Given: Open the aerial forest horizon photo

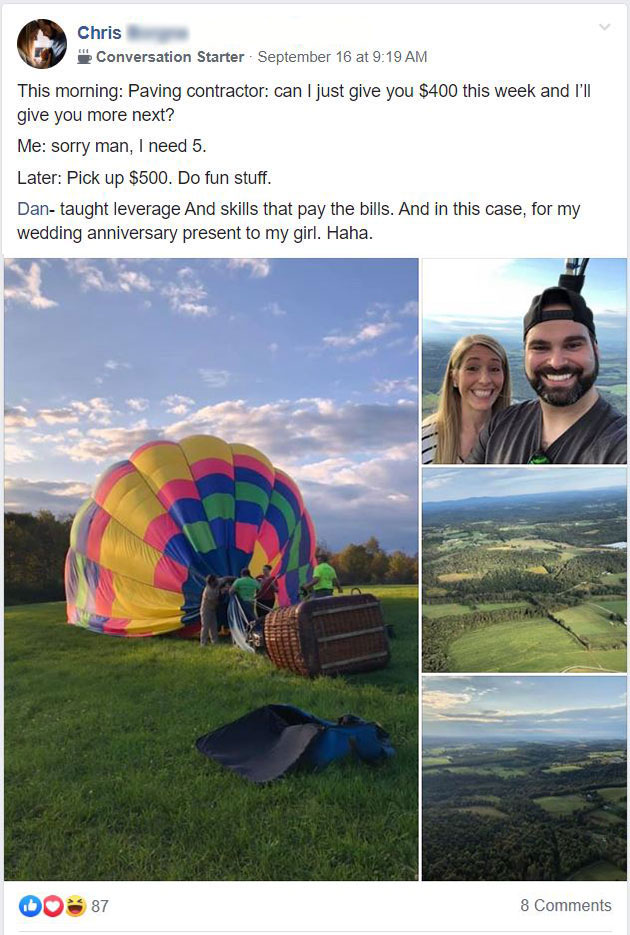Looking at the screenshot, I should coord(524,778).
